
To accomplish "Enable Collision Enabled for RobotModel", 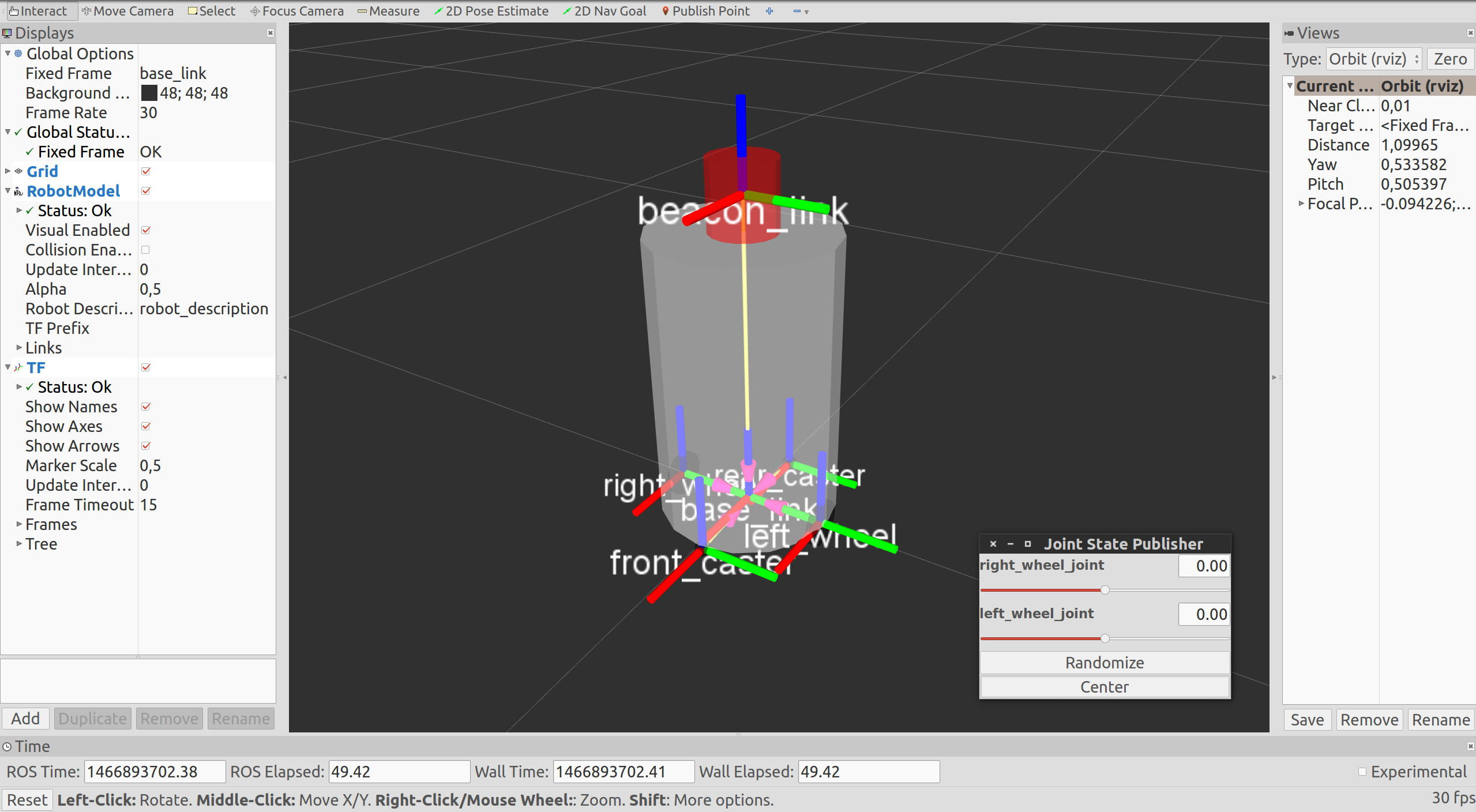I will coord(147,249).
